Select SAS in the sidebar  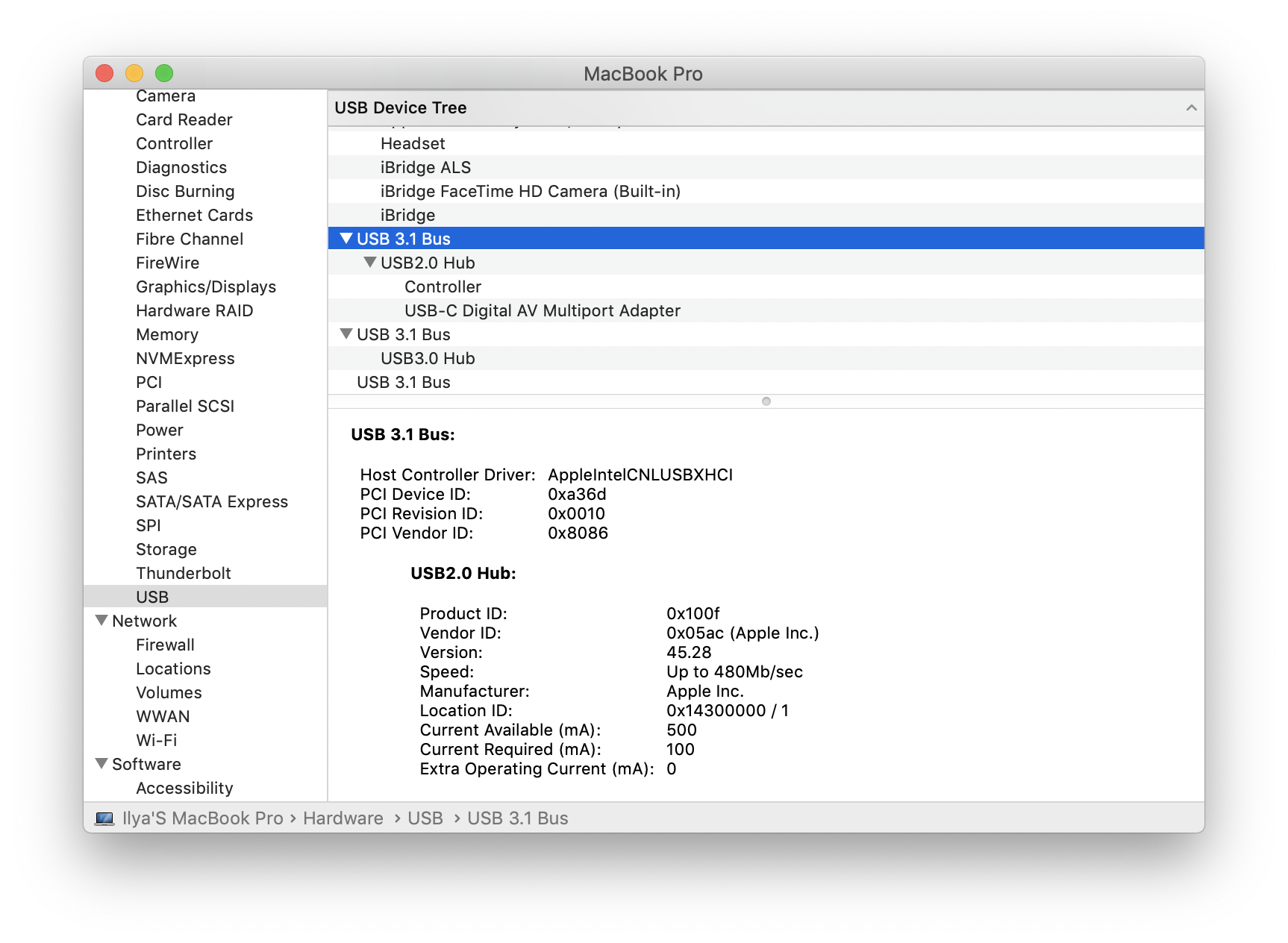pos(151,477)
